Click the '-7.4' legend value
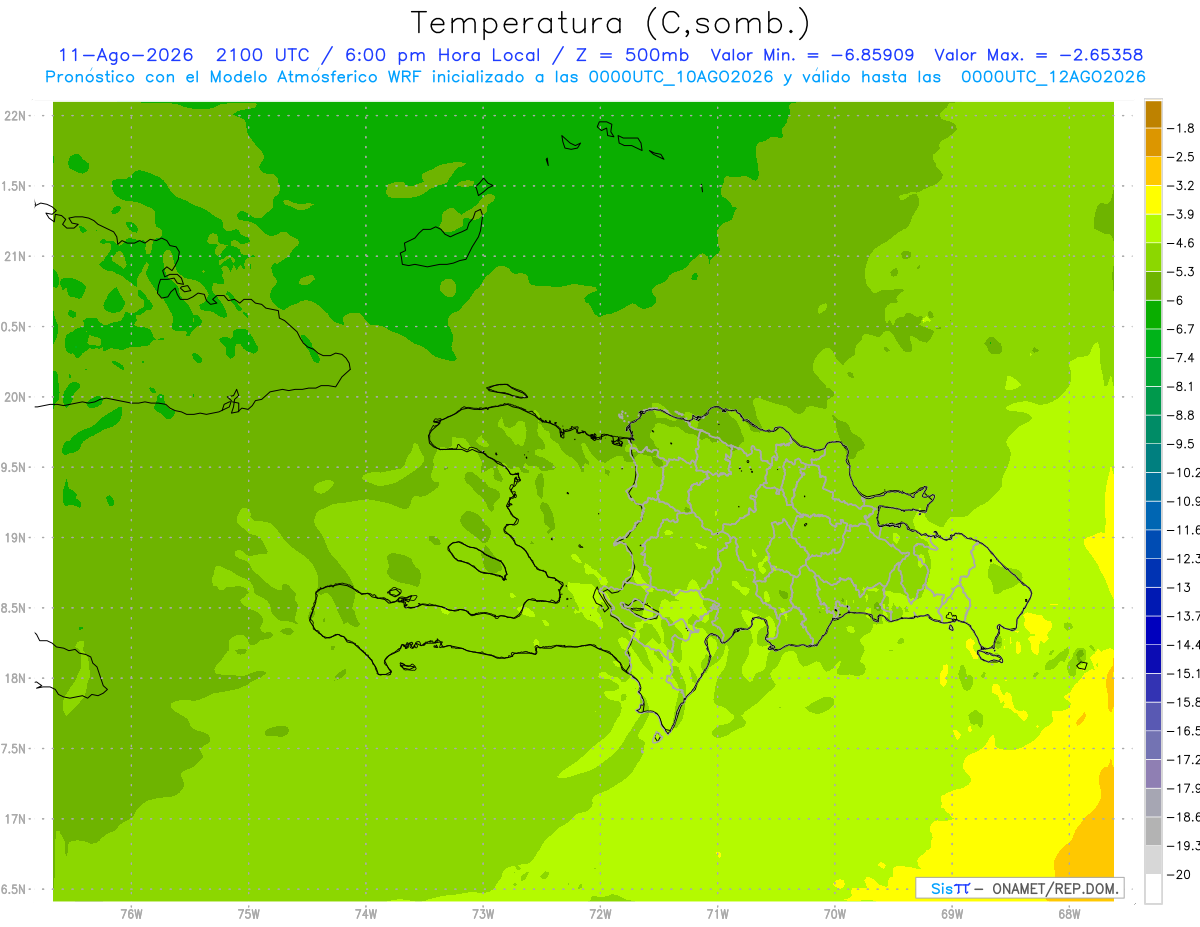The image size is (1200, 927). pos(1181,358)
